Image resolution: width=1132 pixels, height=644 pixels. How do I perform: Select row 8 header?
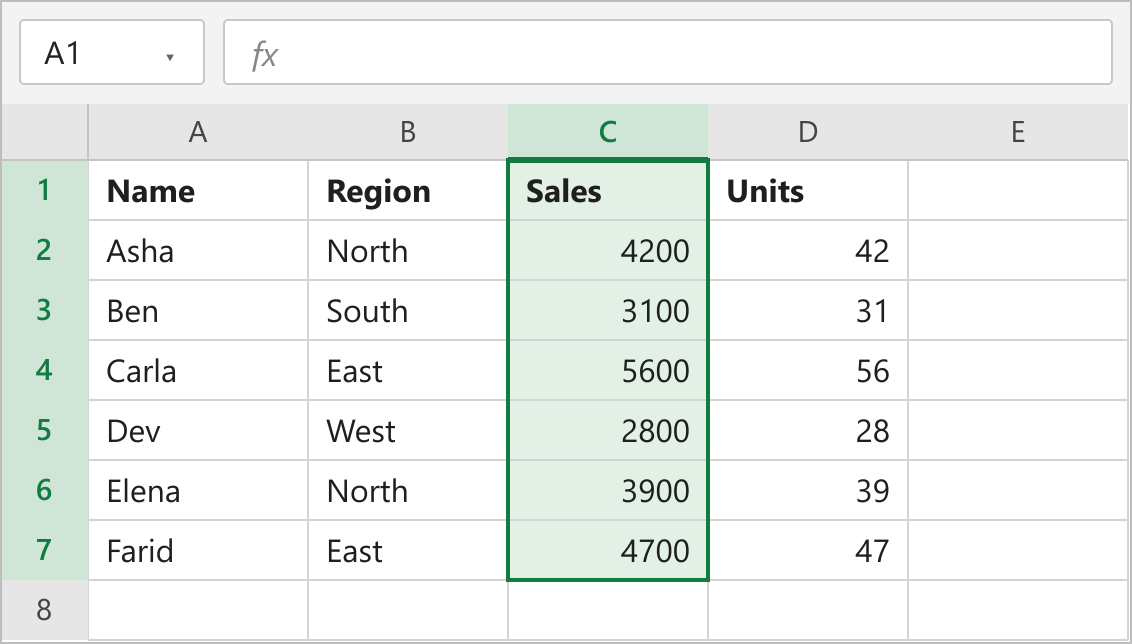click(x=45, y=609)
